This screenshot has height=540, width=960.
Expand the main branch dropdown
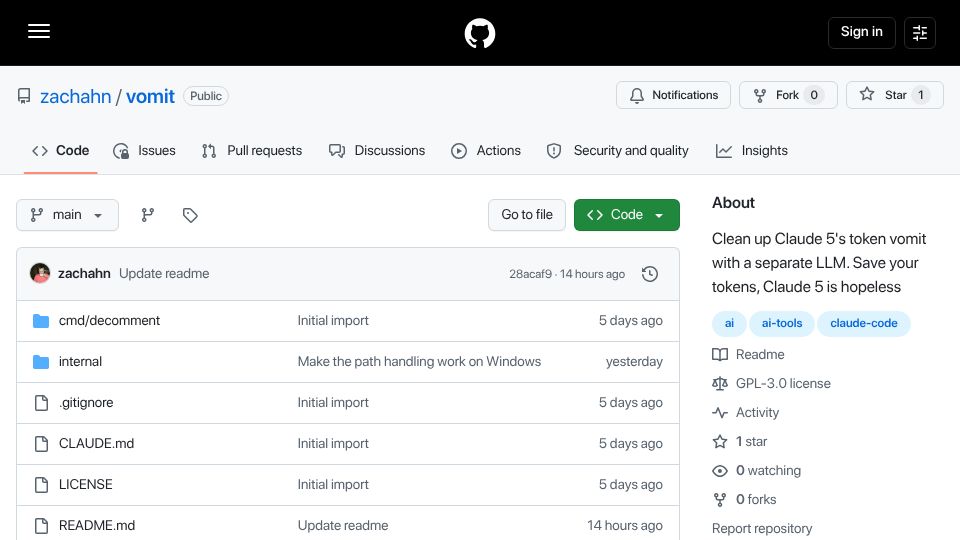(67, 215)
